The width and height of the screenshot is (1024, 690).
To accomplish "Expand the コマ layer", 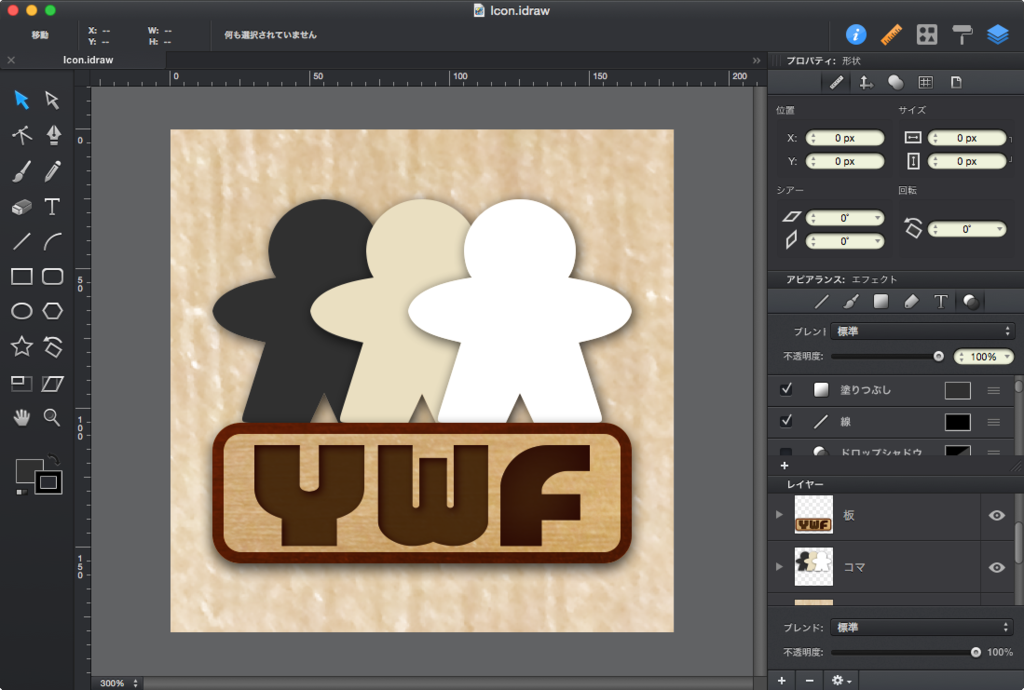I will pyautogui.click(x=779, y=566).
